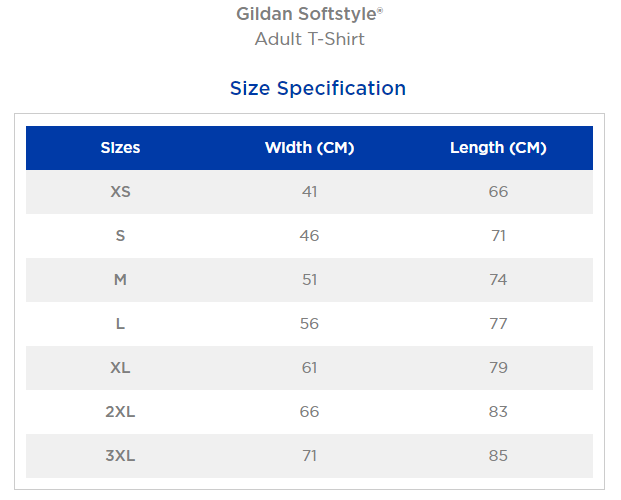Click the XS width value 41
This screenshot has width=621, height=500.
(x=309, y=192)
